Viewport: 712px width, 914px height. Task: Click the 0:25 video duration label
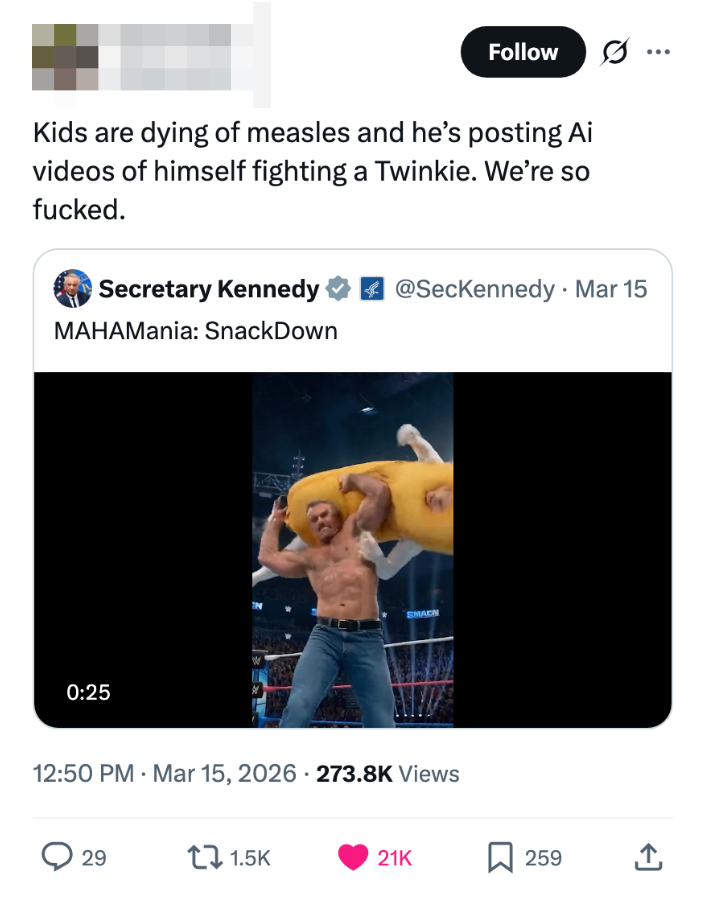[x=87, y=691]
